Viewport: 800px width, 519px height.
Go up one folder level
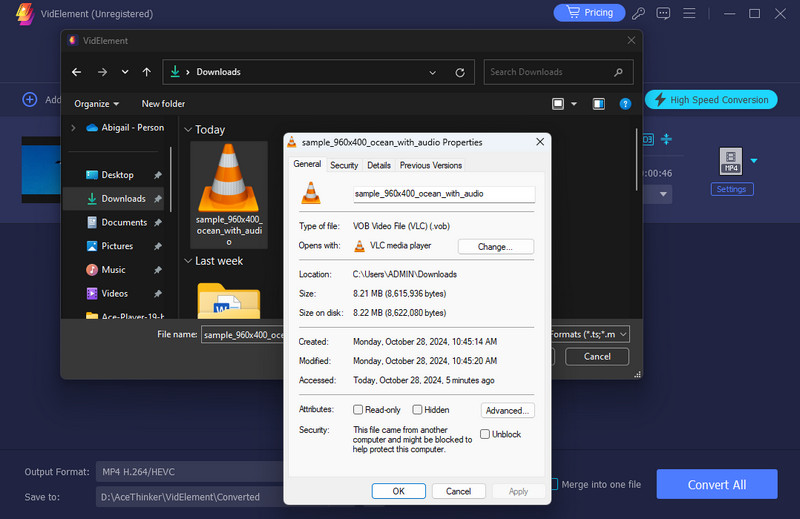tap(147, 72)
